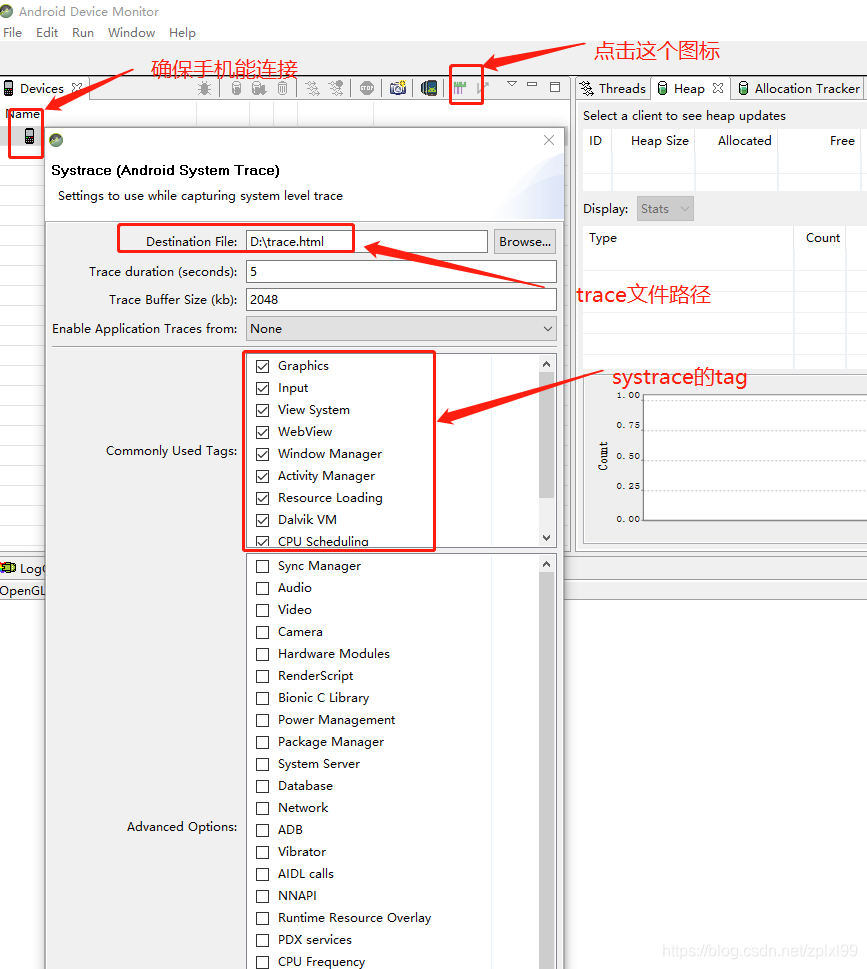Screen dimensions: 867x969
Task: Click the Systrace dialog Android logo icon
Action: [x=56, y=140]
